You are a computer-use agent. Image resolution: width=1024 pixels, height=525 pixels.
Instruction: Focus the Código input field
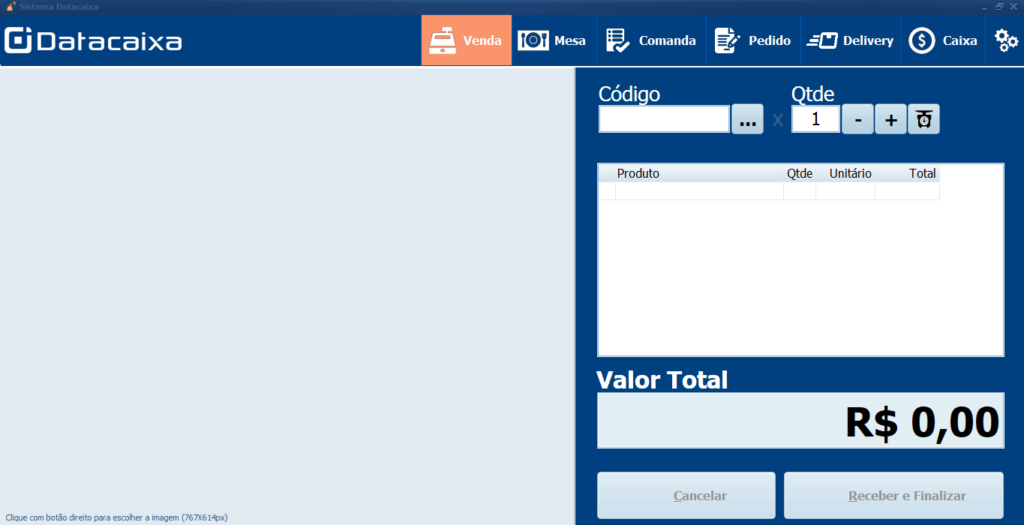[664, 119]
